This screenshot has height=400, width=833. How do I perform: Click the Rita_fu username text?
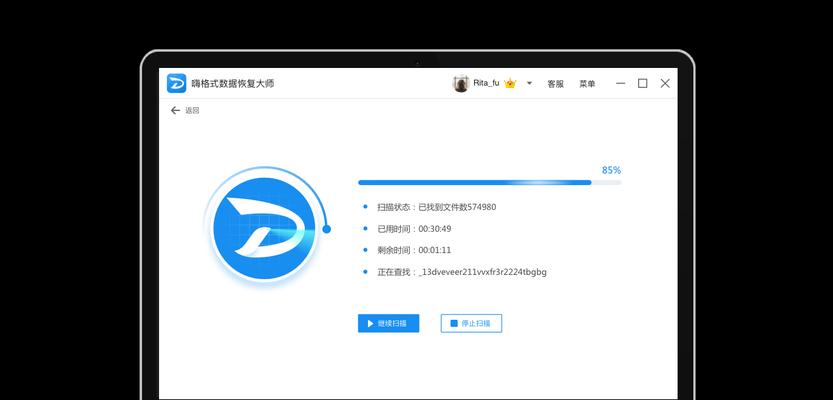coord(486,83)
